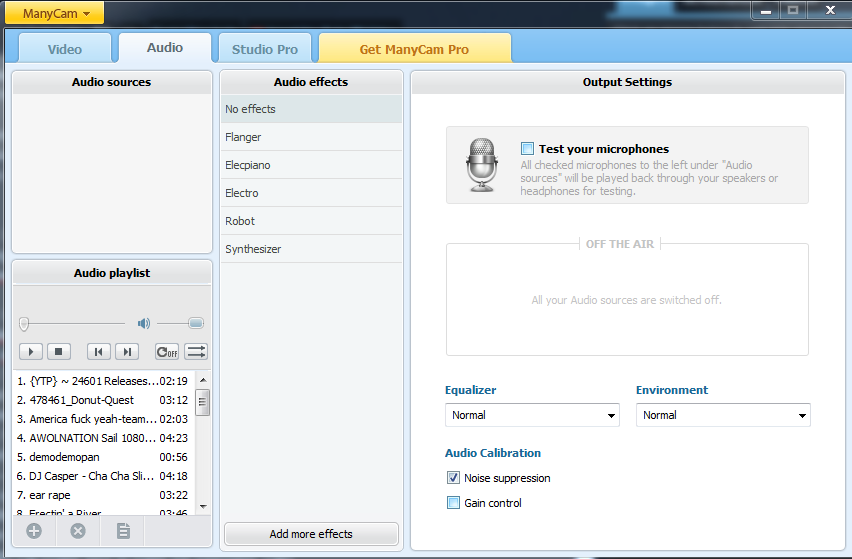Apply the Electro audio effect
This screenshot has height=559, width=852.
point(311,193)
